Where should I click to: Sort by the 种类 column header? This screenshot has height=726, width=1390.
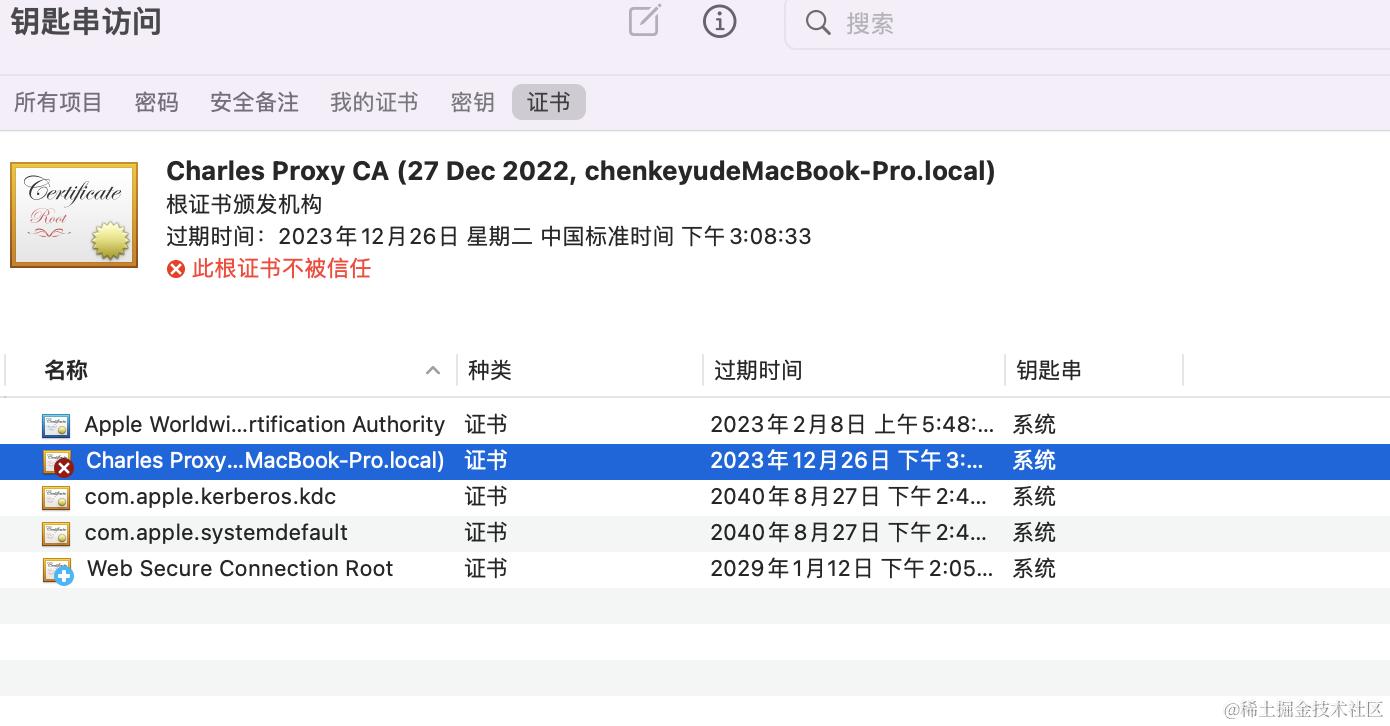click(x=490, y=370)
